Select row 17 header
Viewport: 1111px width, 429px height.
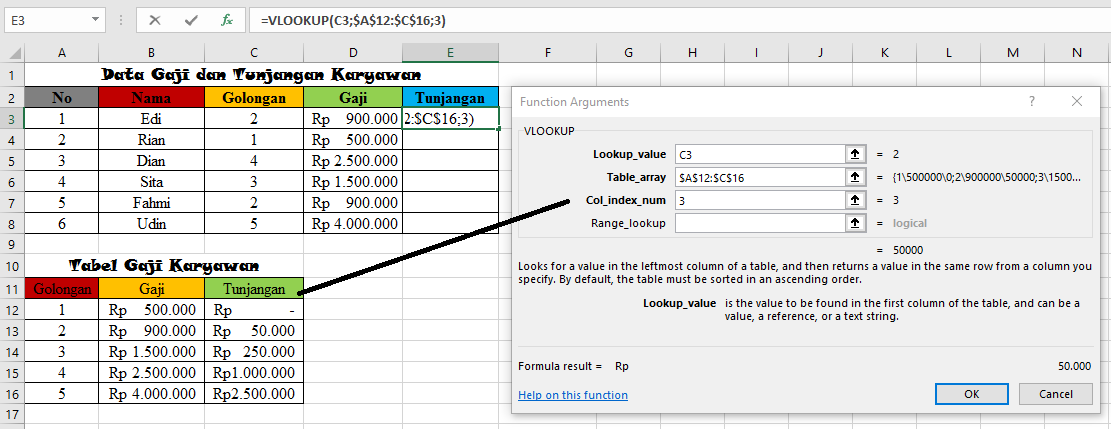[x=12, y=413]
